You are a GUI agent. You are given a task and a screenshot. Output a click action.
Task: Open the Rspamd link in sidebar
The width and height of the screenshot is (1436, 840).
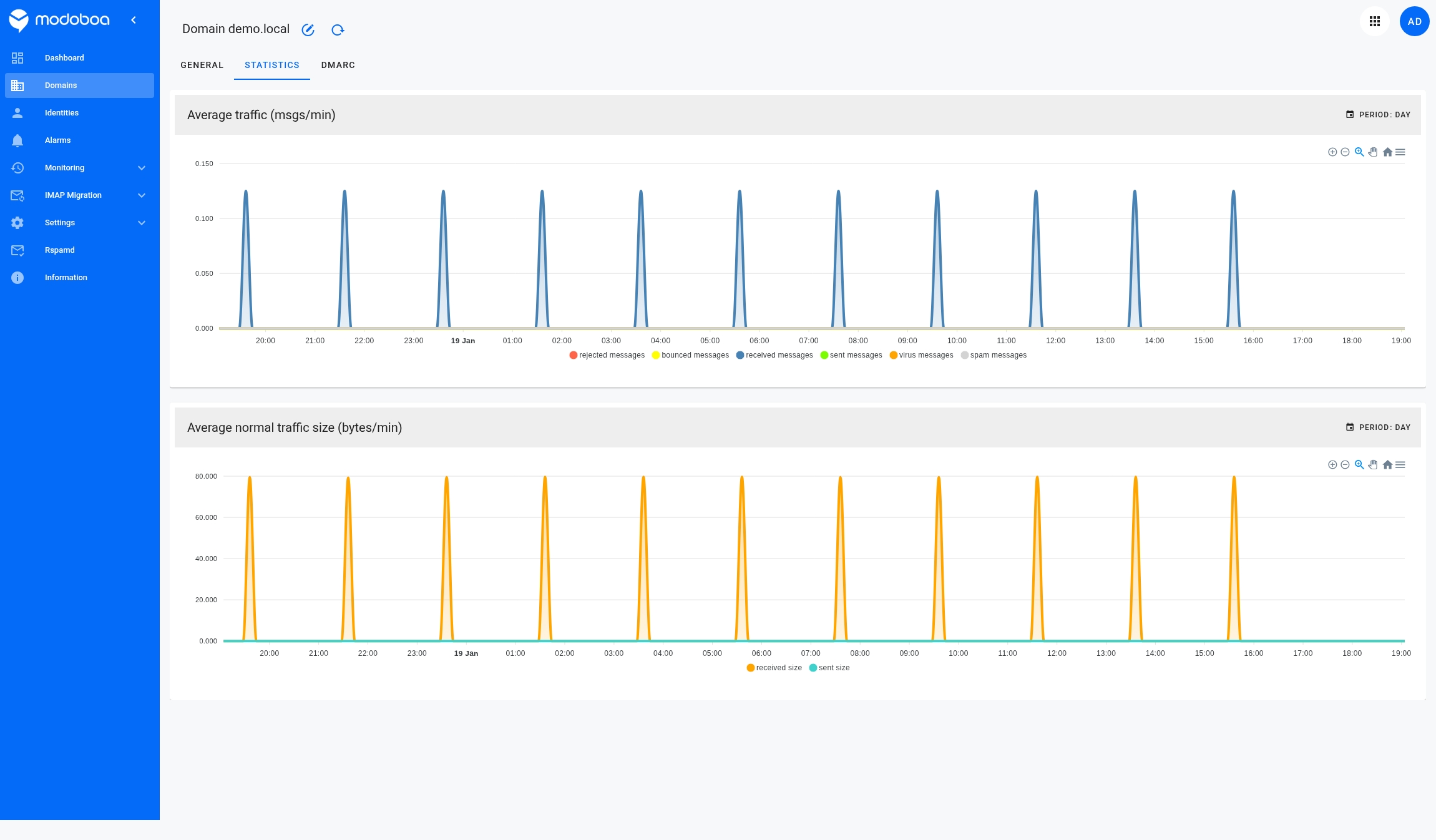(59, 250)
